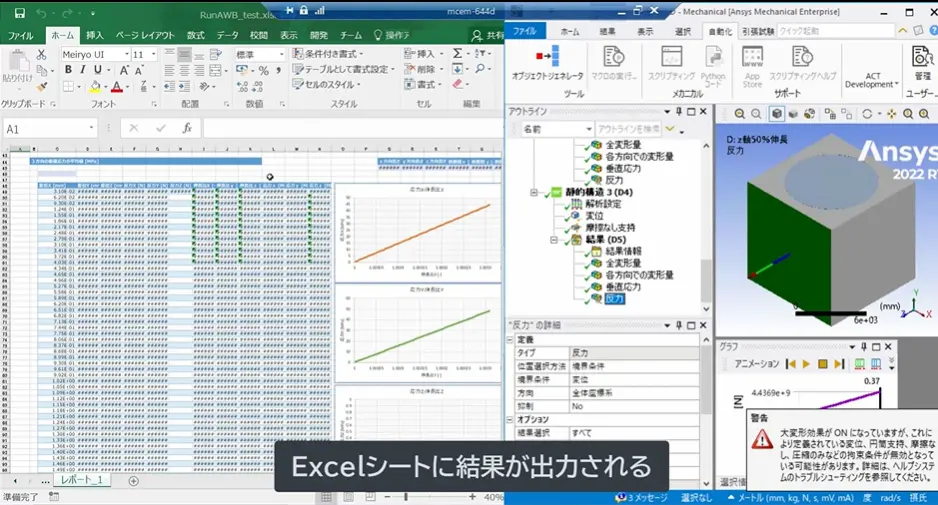Click the Format Painter brush in Excel

pyautogui.click(x=41, y=87)
